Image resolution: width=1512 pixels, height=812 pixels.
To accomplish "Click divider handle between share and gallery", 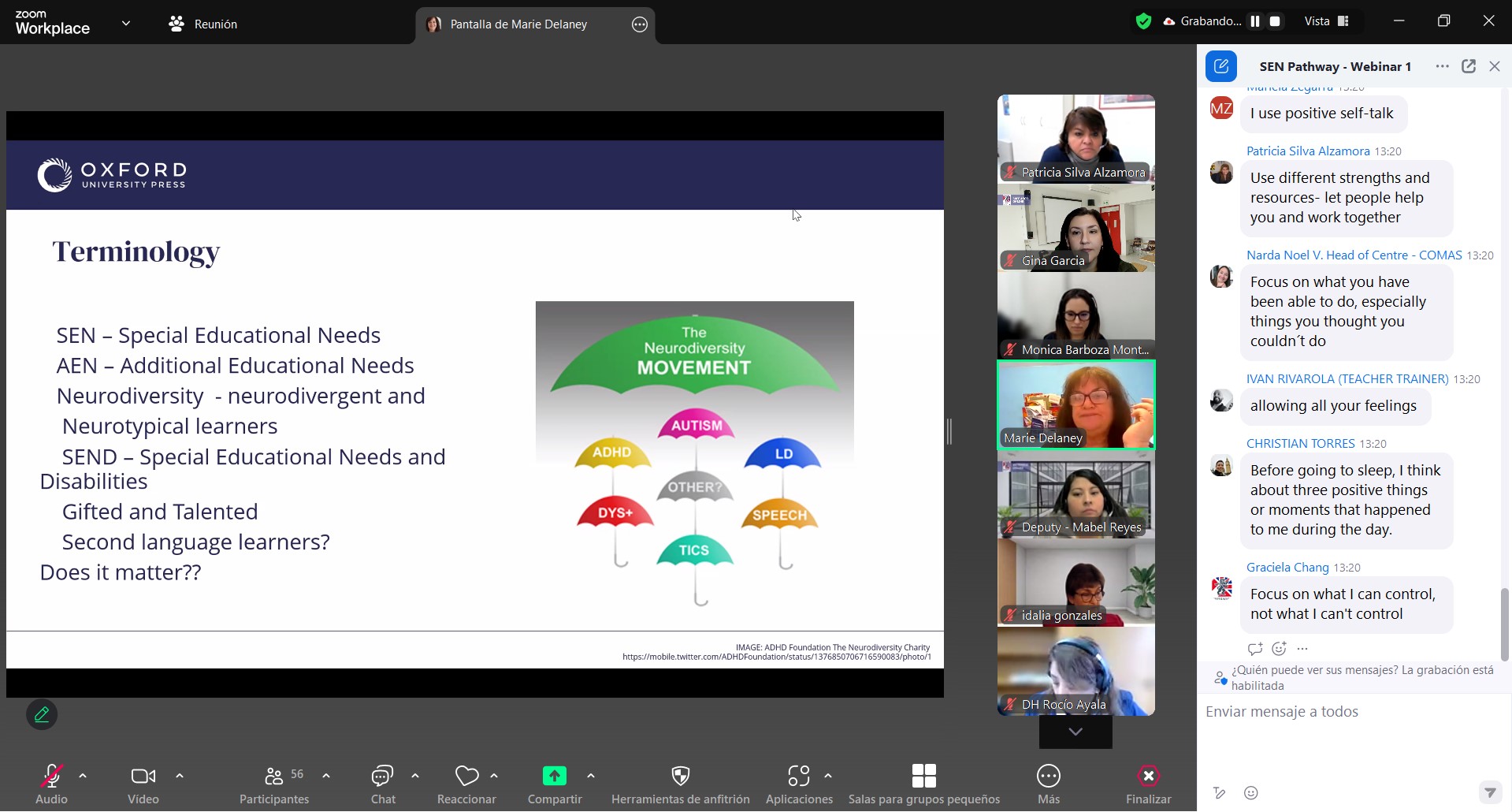I will [x=949, y=431].
